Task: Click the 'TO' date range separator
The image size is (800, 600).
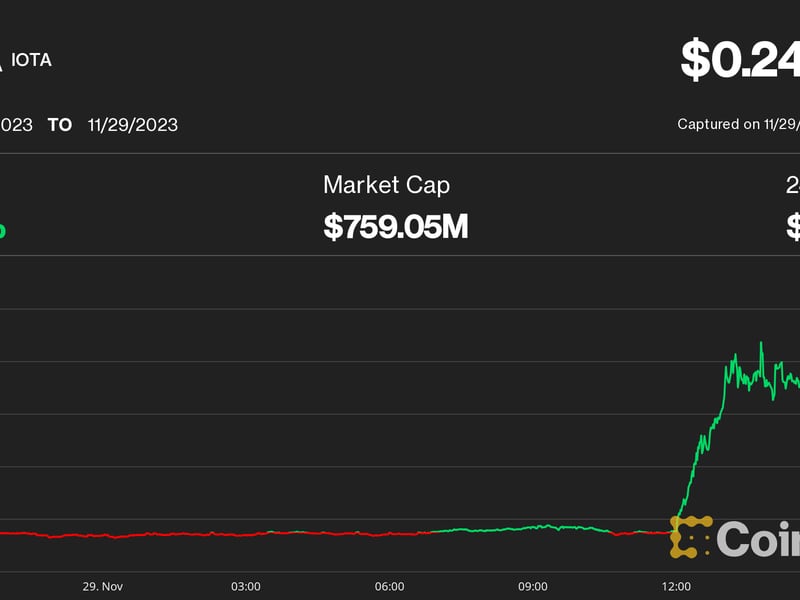Action: pos(60,125)
